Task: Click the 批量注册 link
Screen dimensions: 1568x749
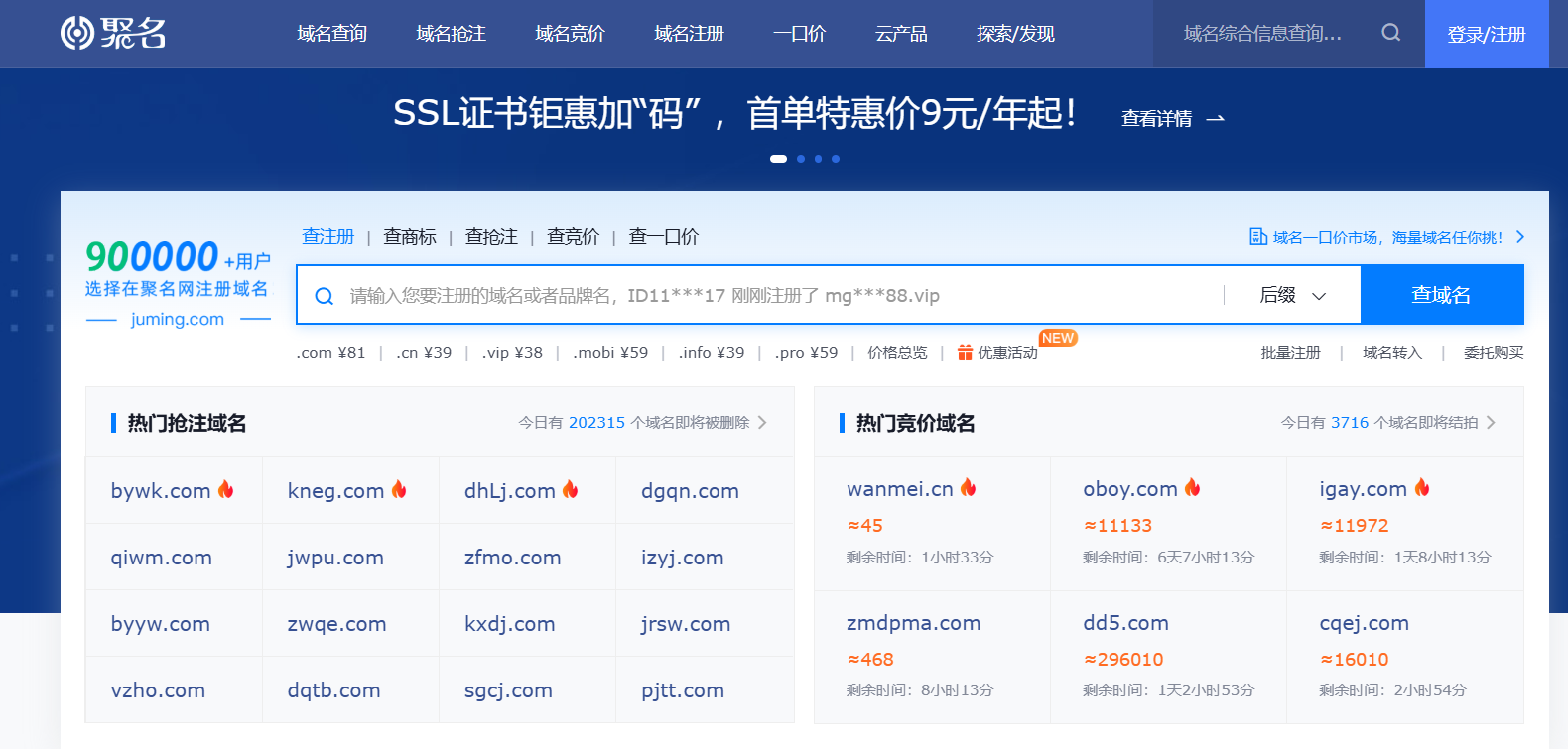Action: tap(1291, 353)
